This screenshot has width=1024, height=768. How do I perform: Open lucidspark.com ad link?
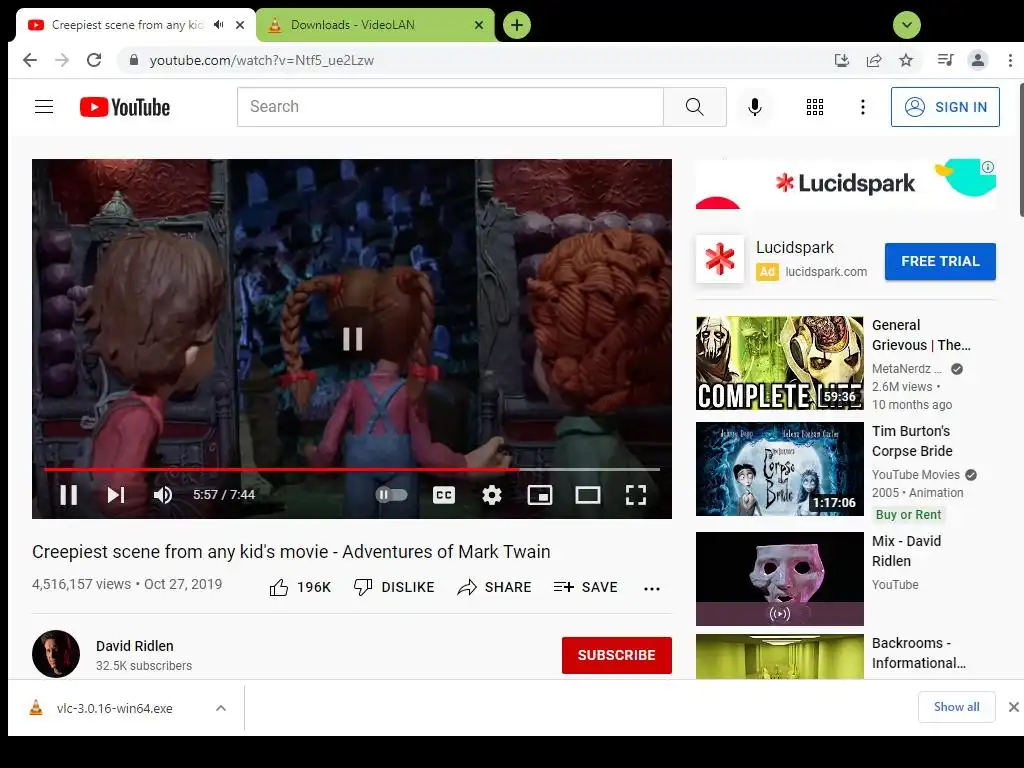click(825, 272)
